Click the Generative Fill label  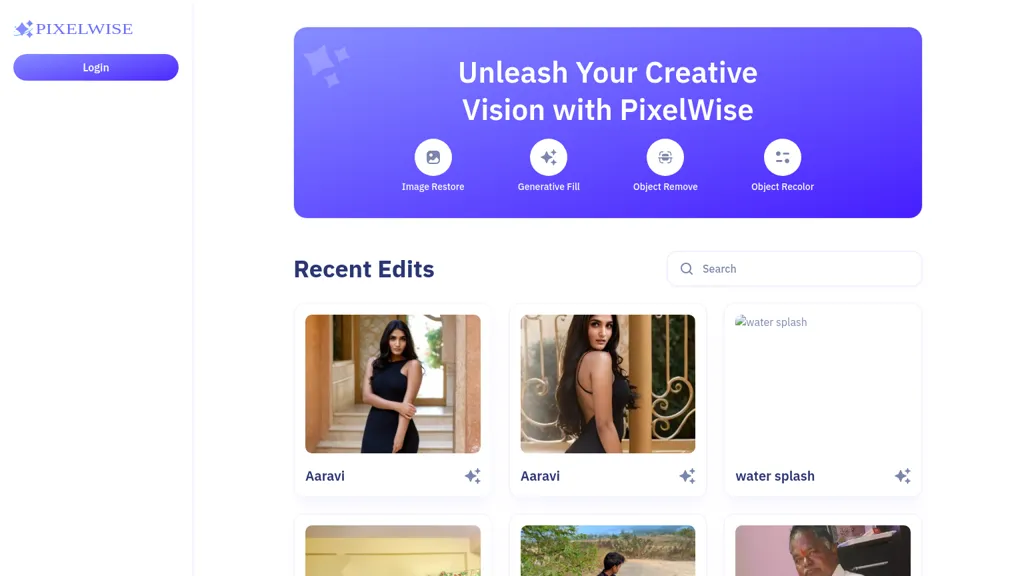(549, 187)
